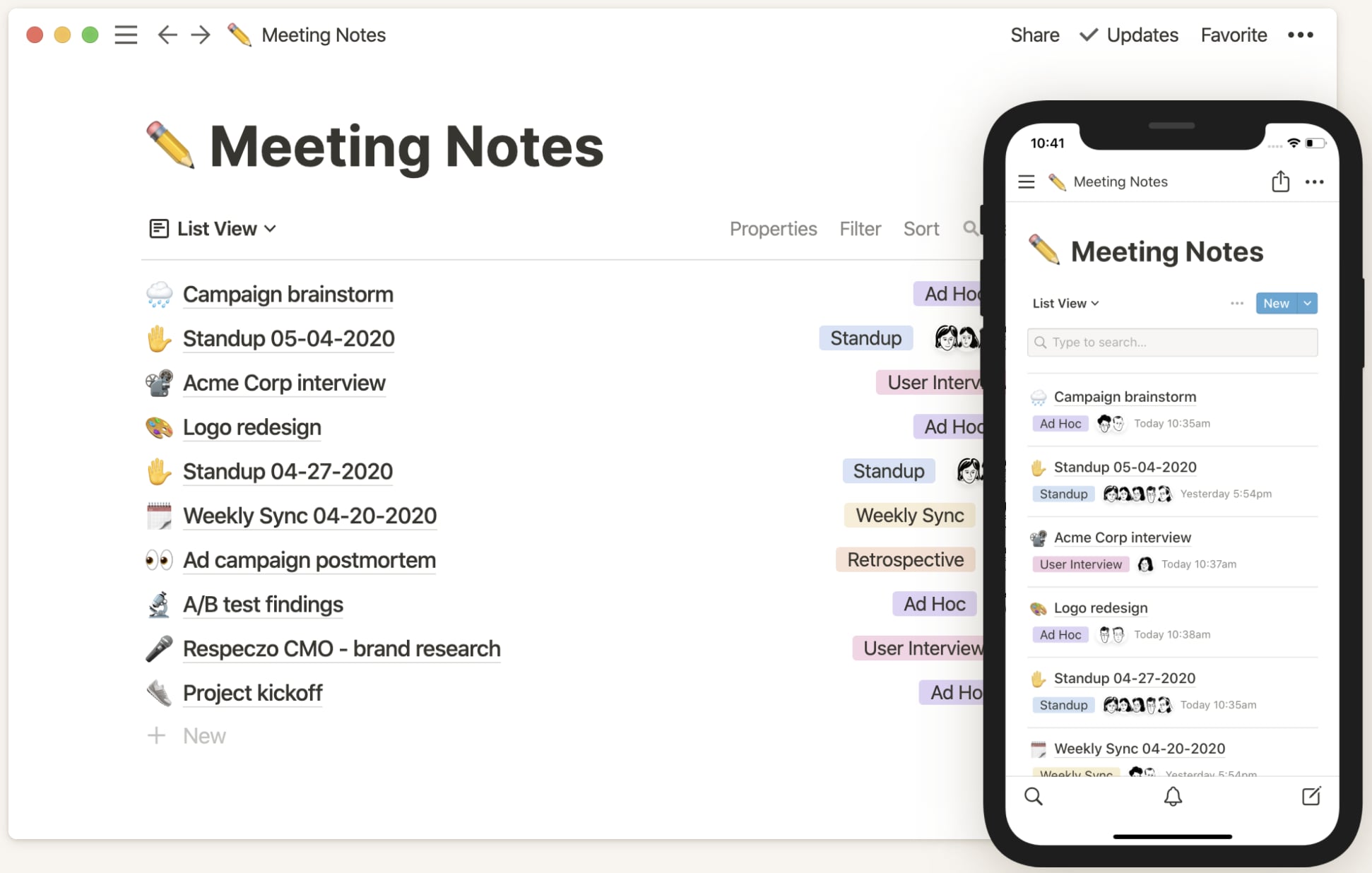
Task: Click the mobile search icon at bottom
Action: [1034, 796]
